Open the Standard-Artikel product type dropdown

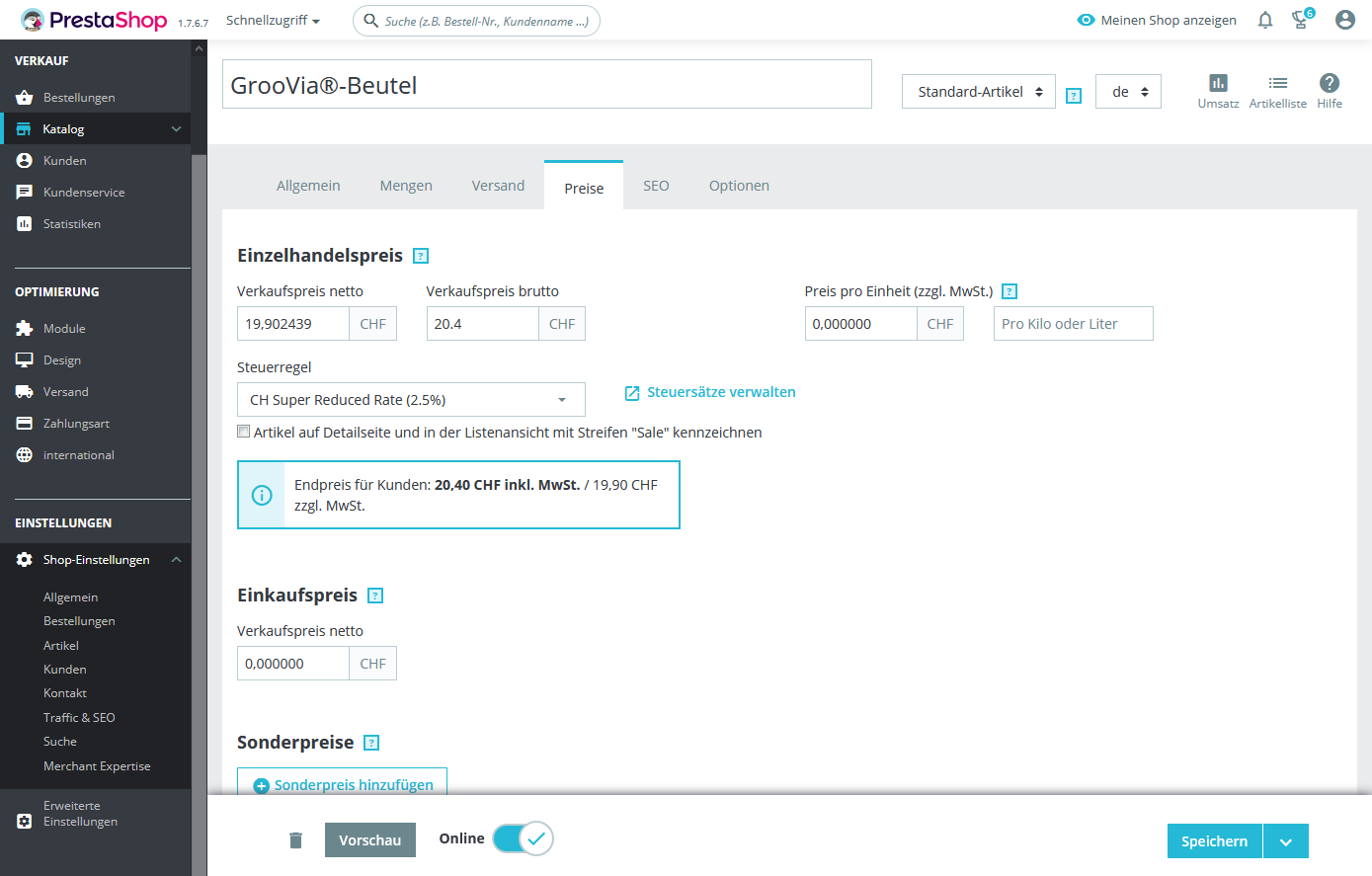979,92
